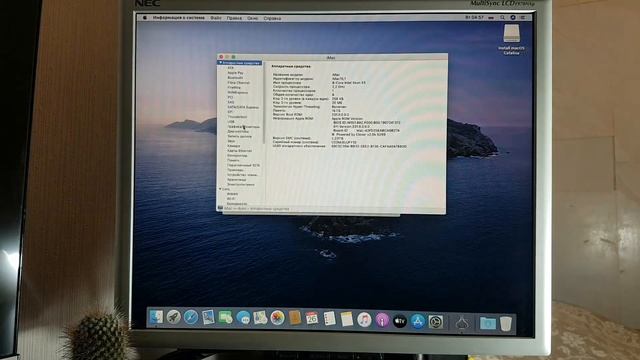The width and height of the screenshot is (640, 360).
Task: Open the Правка menu
Action: click(234, 18)
